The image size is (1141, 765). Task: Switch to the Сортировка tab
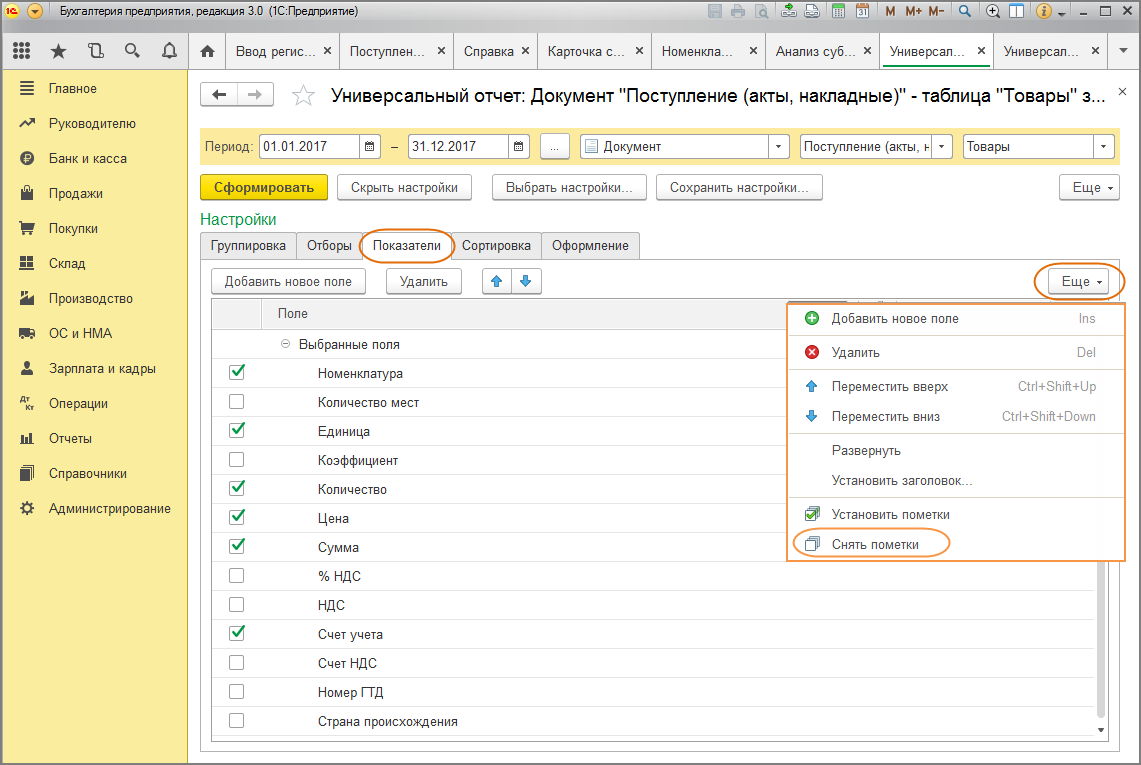pyautogui.click(x=496, y=245)
